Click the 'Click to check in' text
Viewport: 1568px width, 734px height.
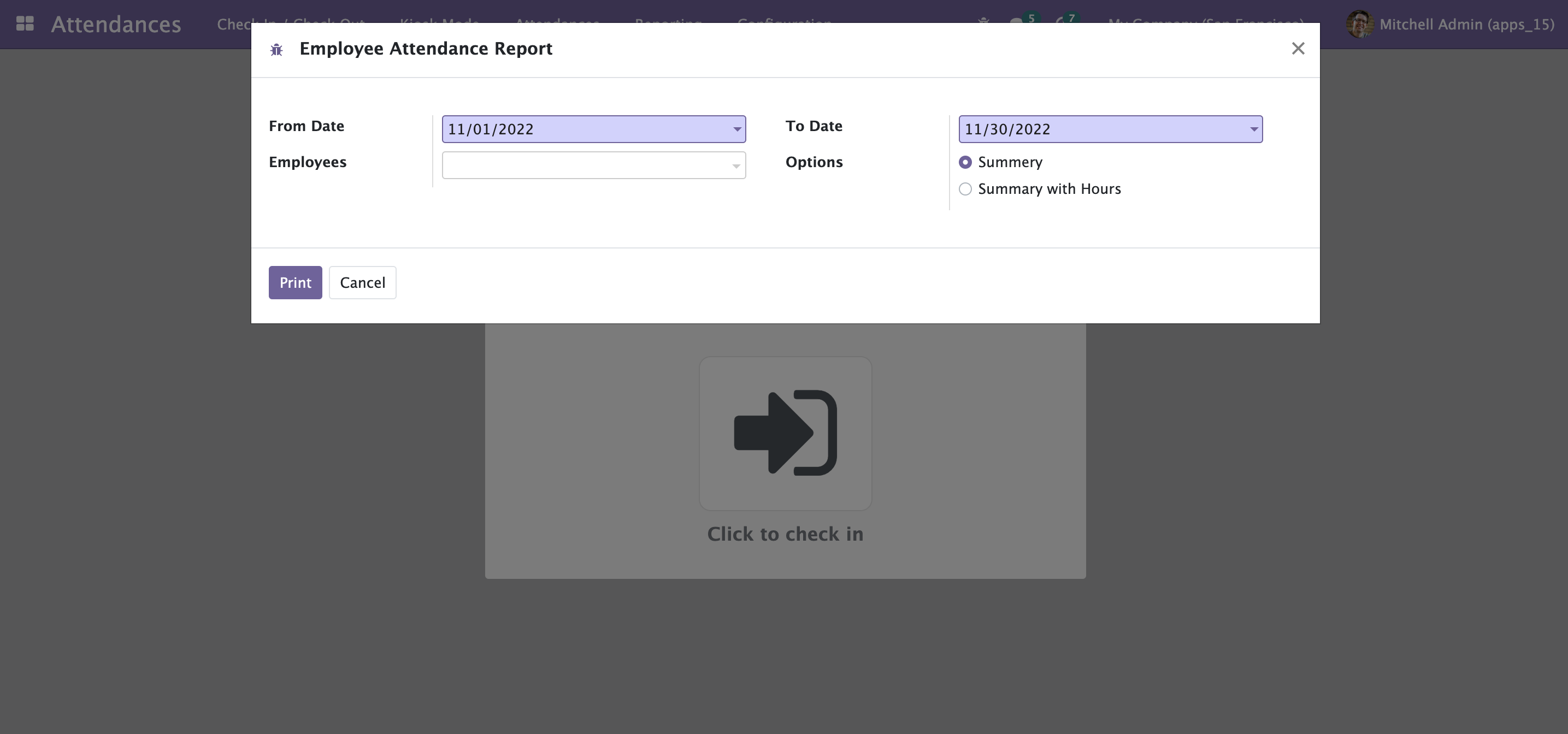[x=785, y=534]
